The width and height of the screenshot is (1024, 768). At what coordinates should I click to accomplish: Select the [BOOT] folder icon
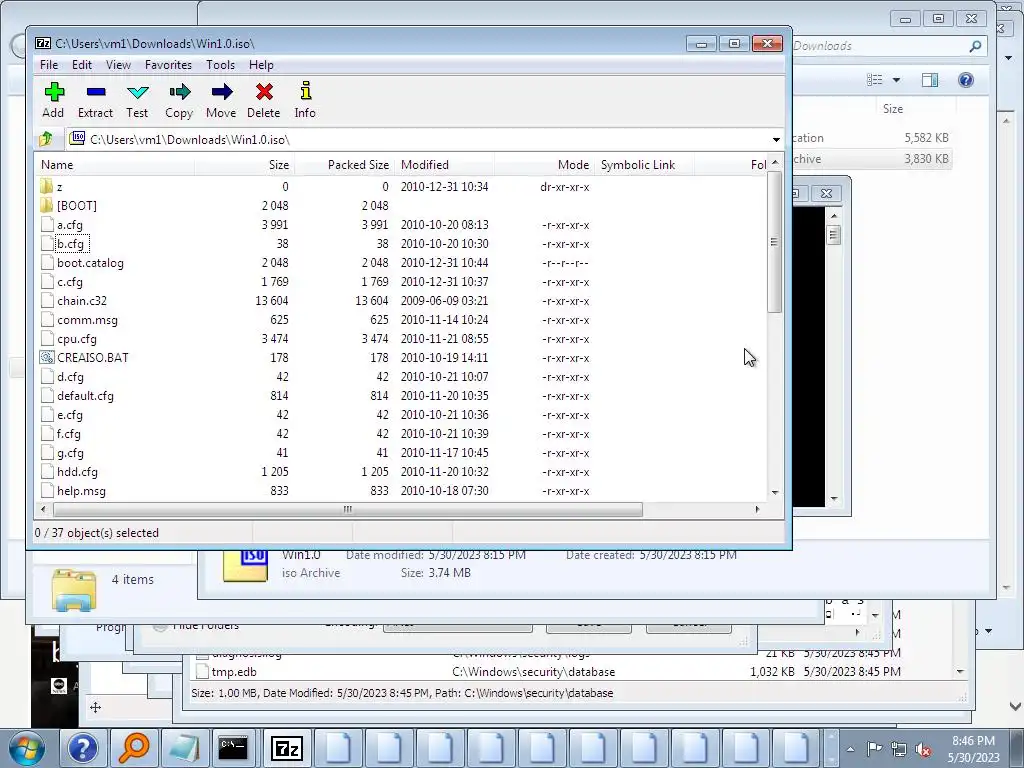46,206
